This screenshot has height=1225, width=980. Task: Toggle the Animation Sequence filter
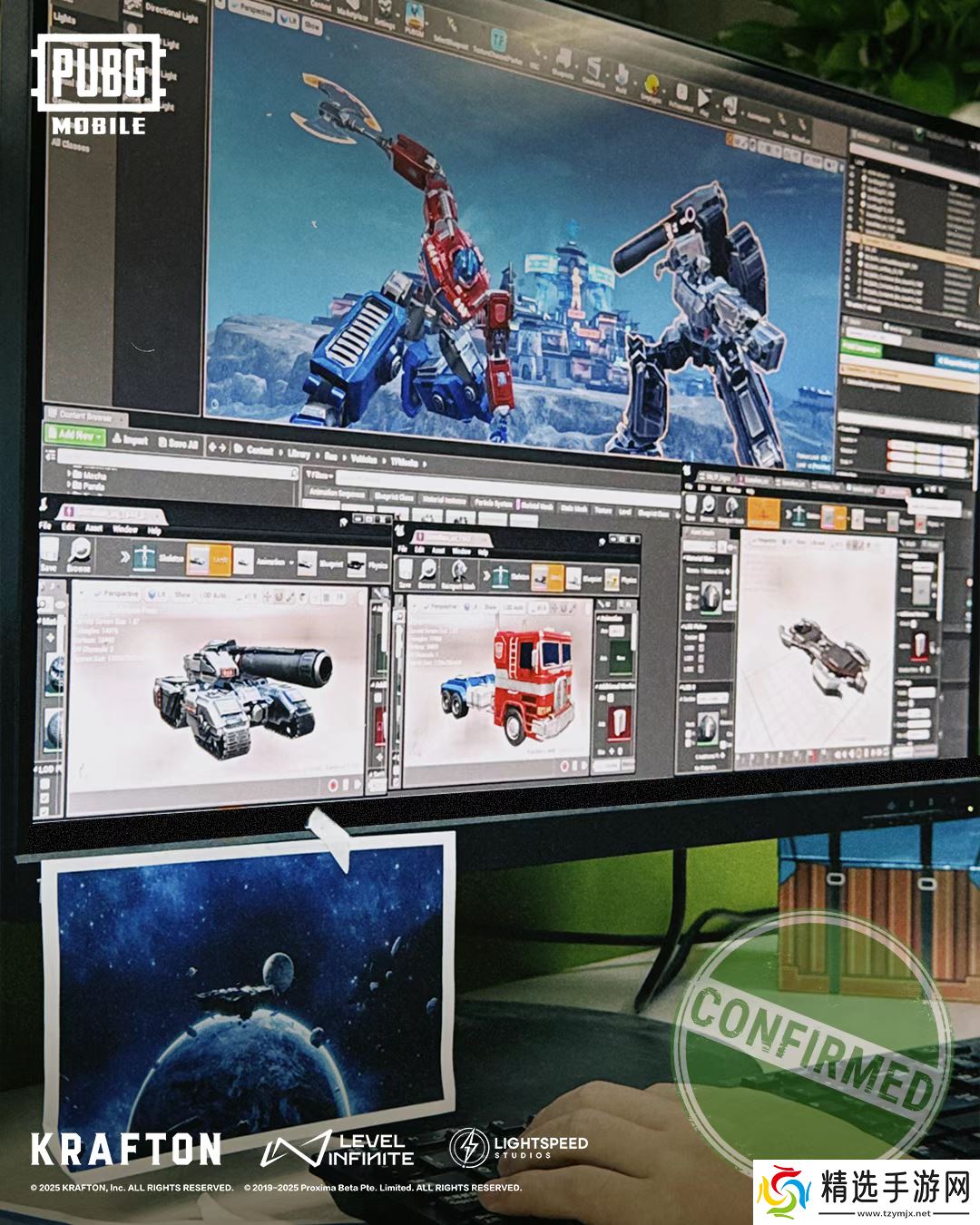click(337, 493)
